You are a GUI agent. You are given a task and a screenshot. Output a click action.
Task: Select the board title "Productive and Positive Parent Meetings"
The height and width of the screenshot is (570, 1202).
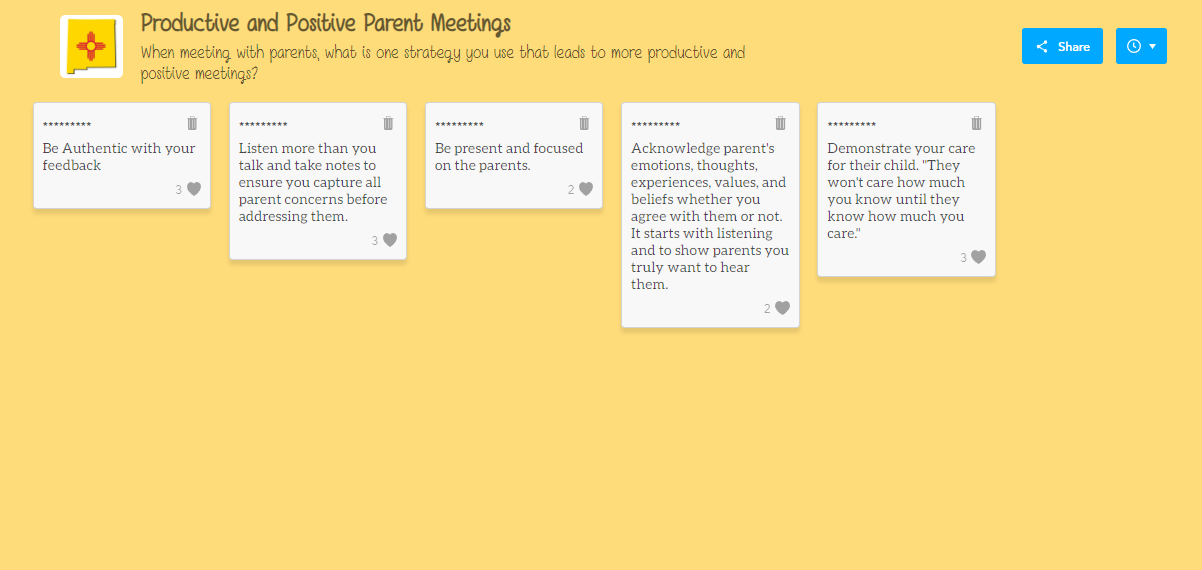coord(326,24)
